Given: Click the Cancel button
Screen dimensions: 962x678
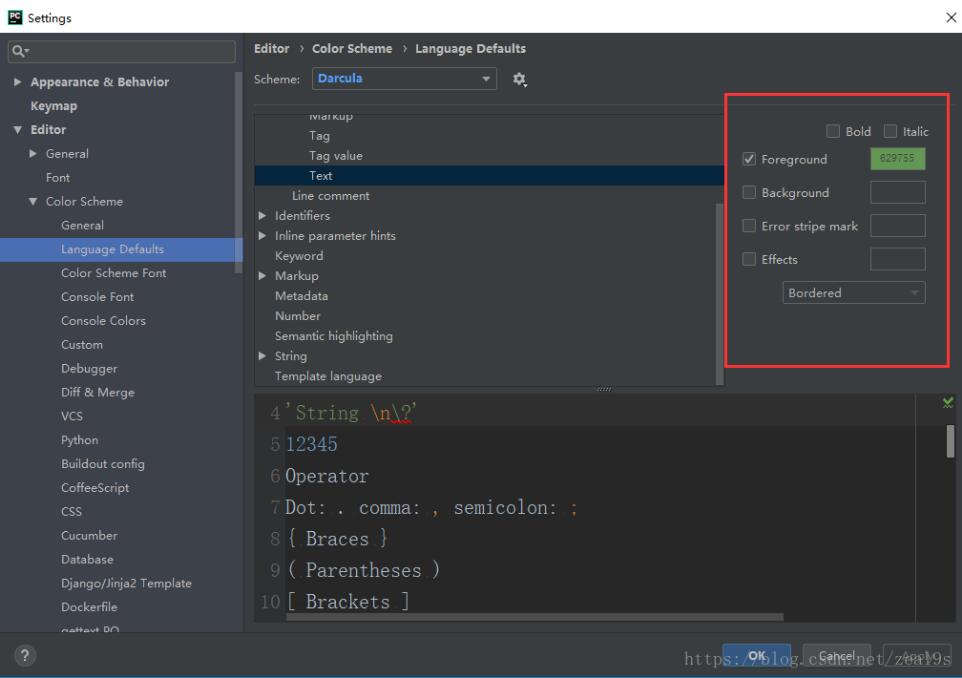Looking at the screenshot, I should coord(837,656).
